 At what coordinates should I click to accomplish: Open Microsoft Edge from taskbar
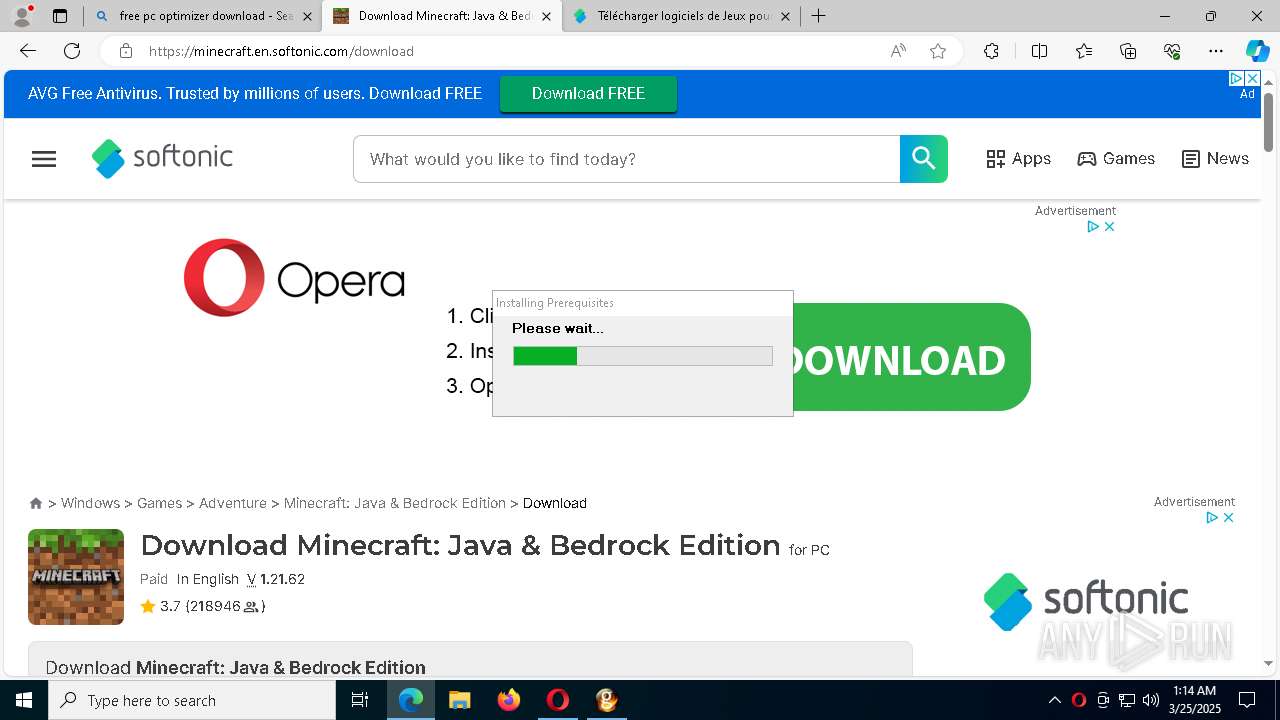[411, 700]
